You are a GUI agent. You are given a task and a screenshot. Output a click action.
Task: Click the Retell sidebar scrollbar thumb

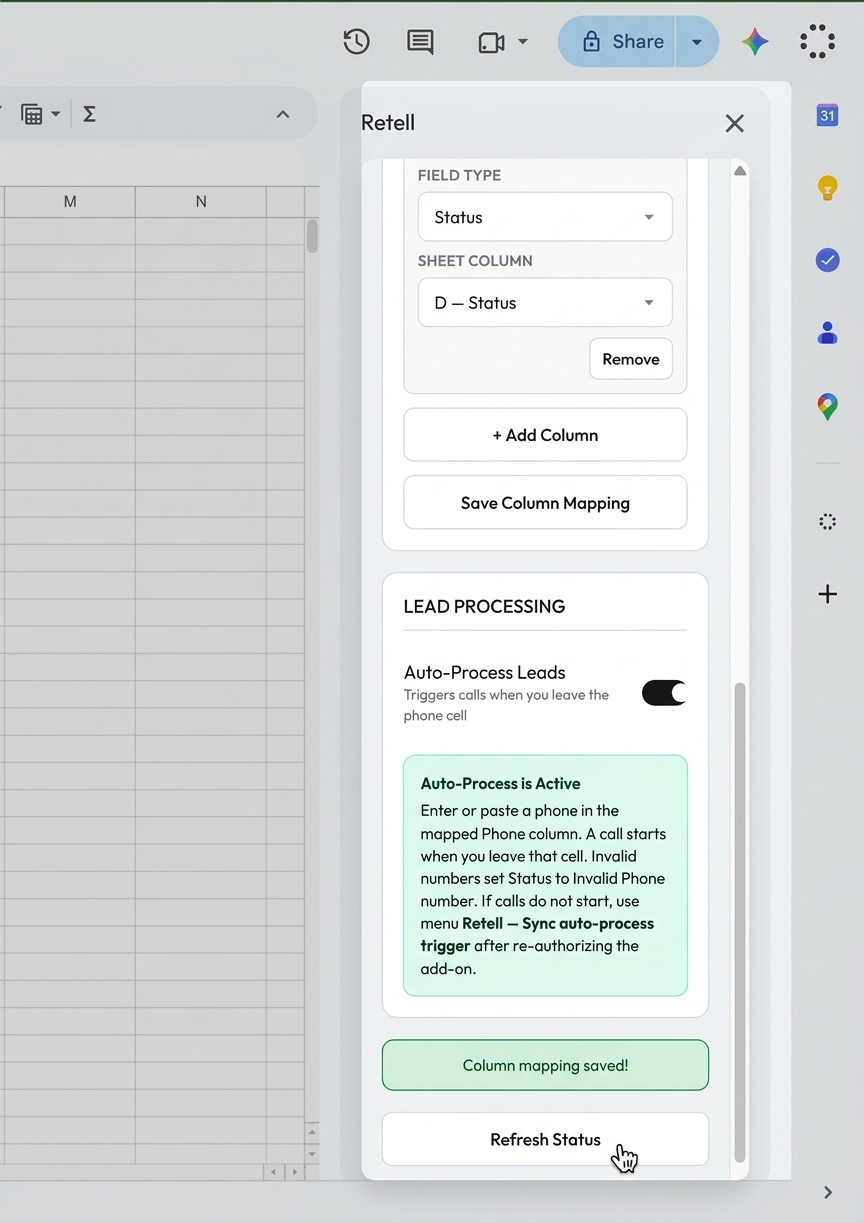(x=740, y=922)
